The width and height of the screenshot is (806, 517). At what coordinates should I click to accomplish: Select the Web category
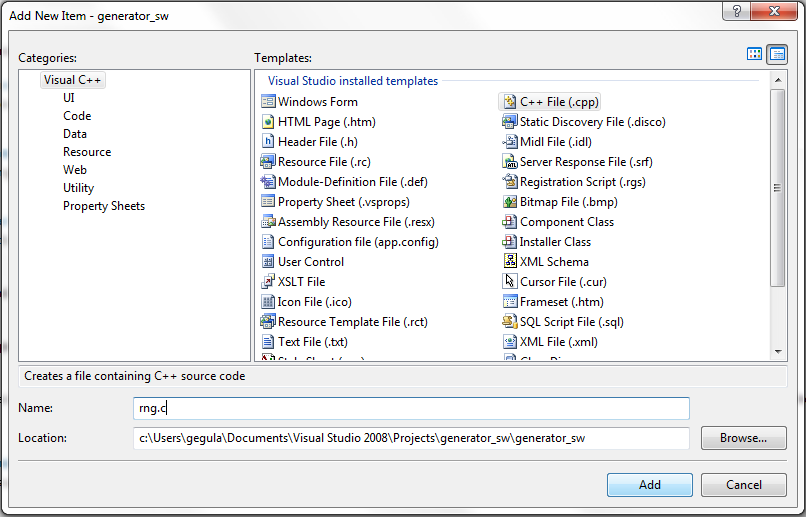pyautogui.click(x=75, y=170)
